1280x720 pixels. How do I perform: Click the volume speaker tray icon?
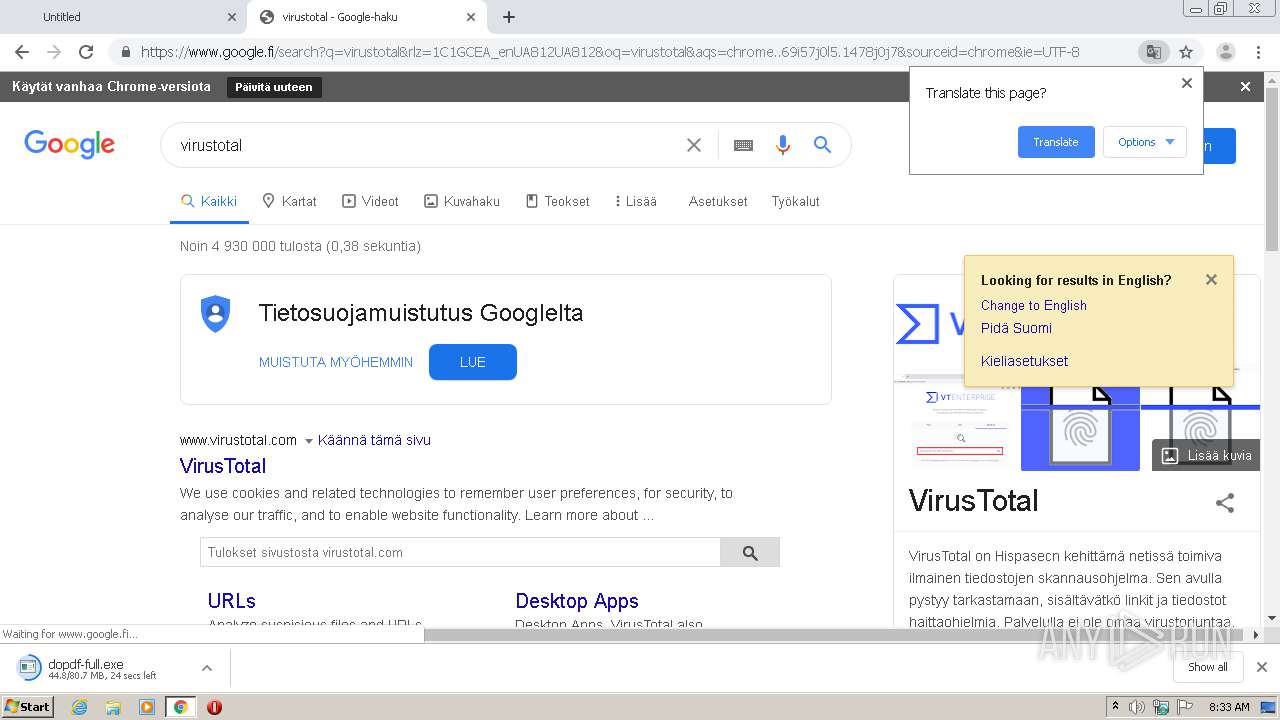(1137, 707)
